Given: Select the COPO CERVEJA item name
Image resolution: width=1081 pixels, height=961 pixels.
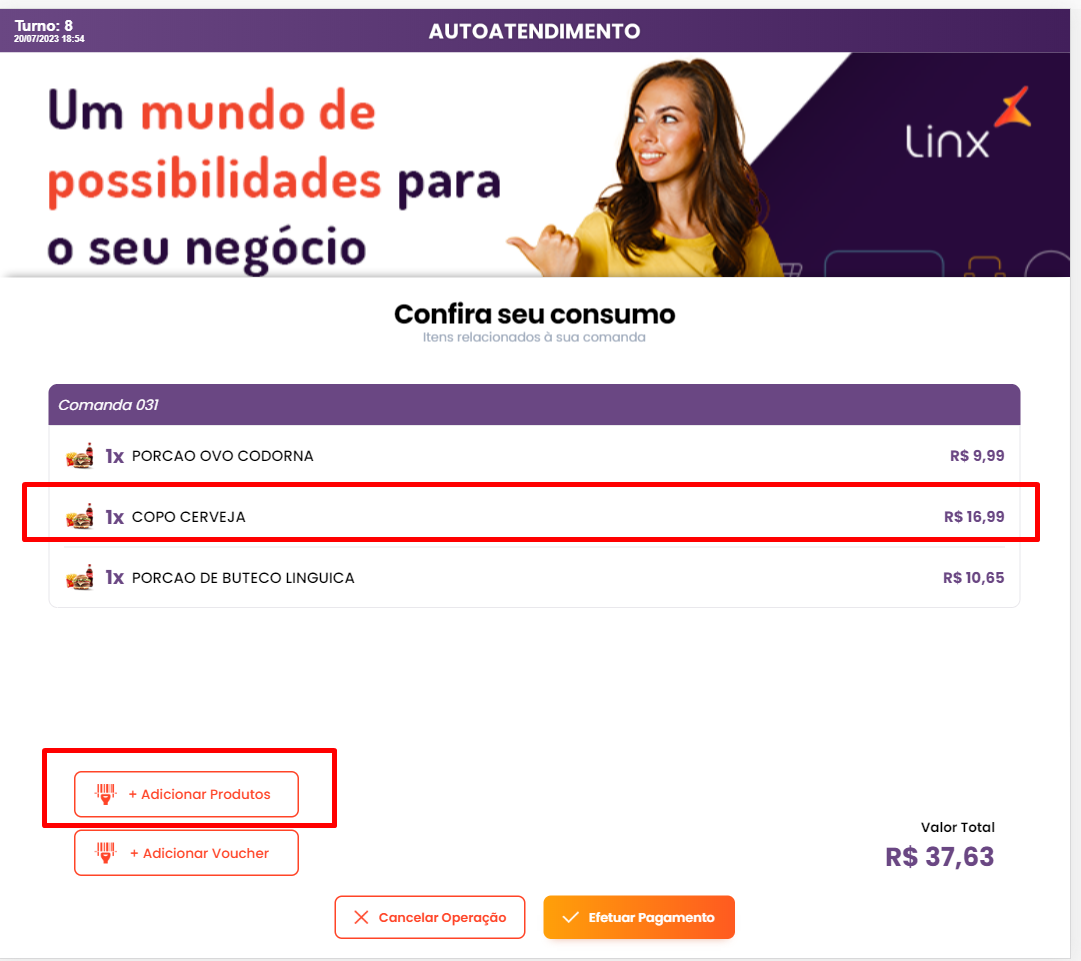Looking at the screenshot, I should coord(188,517).
